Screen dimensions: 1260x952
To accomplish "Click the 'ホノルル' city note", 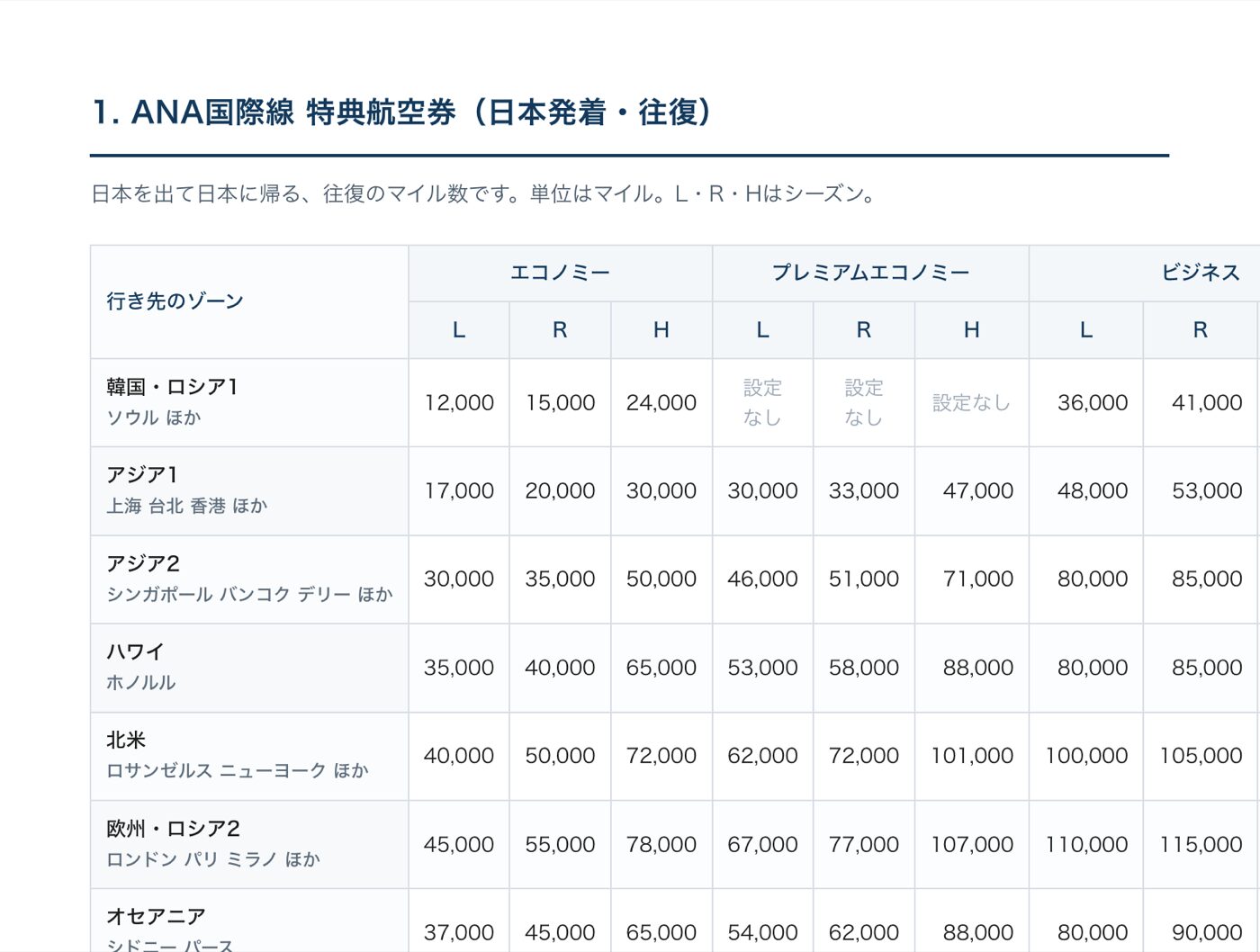I will coord(141,683).
